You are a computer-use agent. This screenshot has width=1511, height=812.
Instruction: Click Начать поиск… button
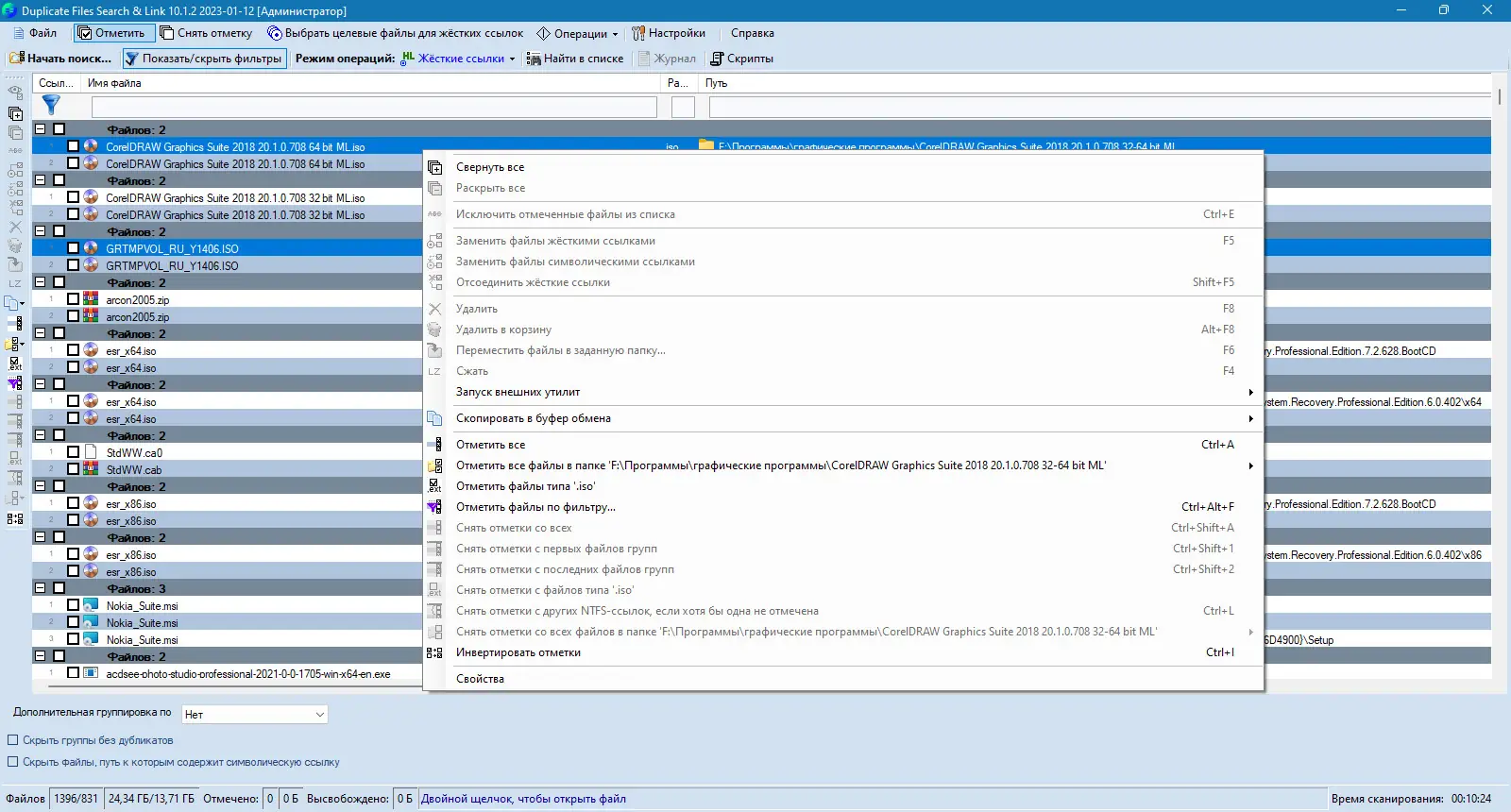point(60,59)
